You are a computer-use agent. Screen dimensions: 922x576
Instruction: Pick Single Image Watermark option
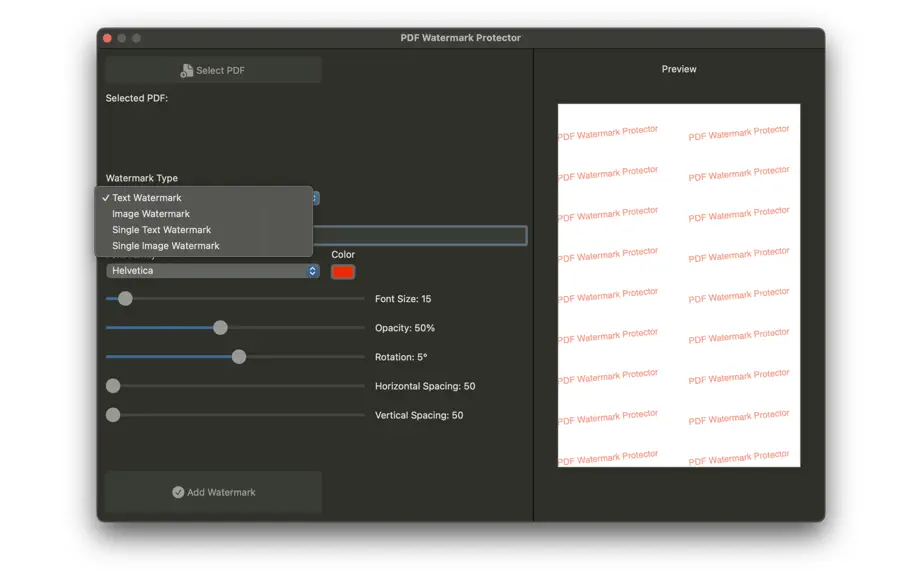click(203, 246)
